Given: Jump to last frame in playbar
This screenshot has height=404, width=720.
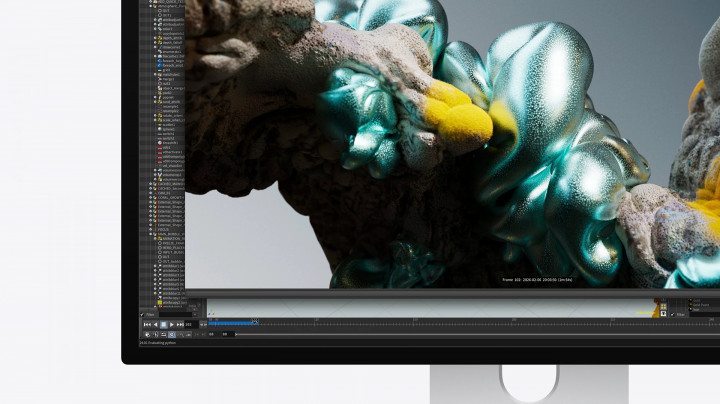Looking at the screenshot, I should (180, 325).
